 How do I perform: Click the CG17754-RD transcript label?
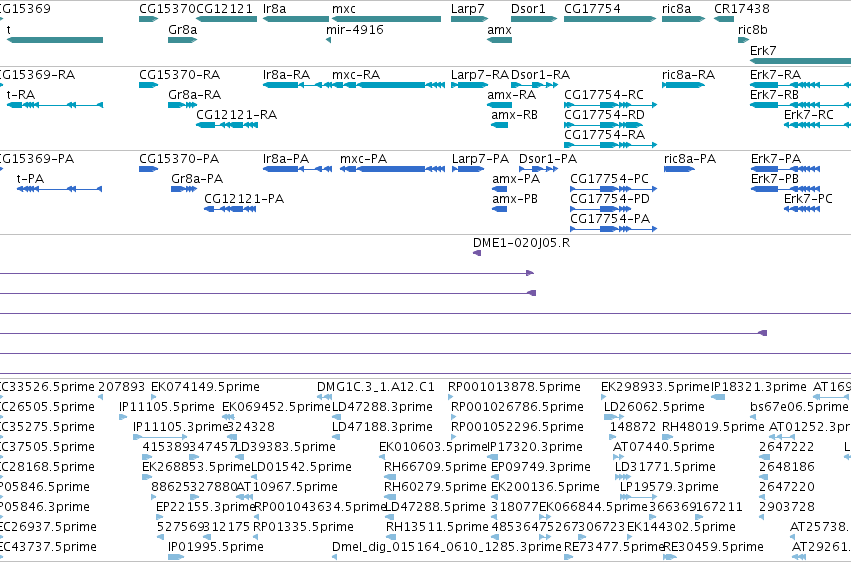605,115
